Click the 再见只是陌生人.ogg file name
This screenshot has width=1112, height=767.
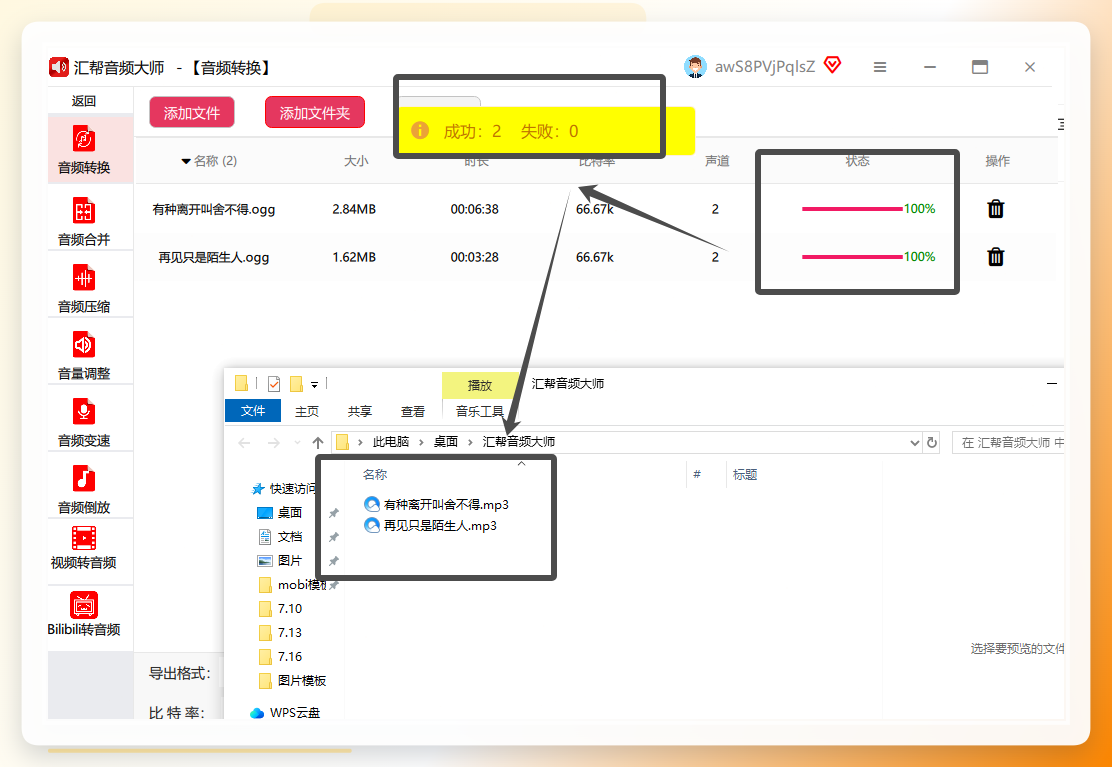point(213,257)
